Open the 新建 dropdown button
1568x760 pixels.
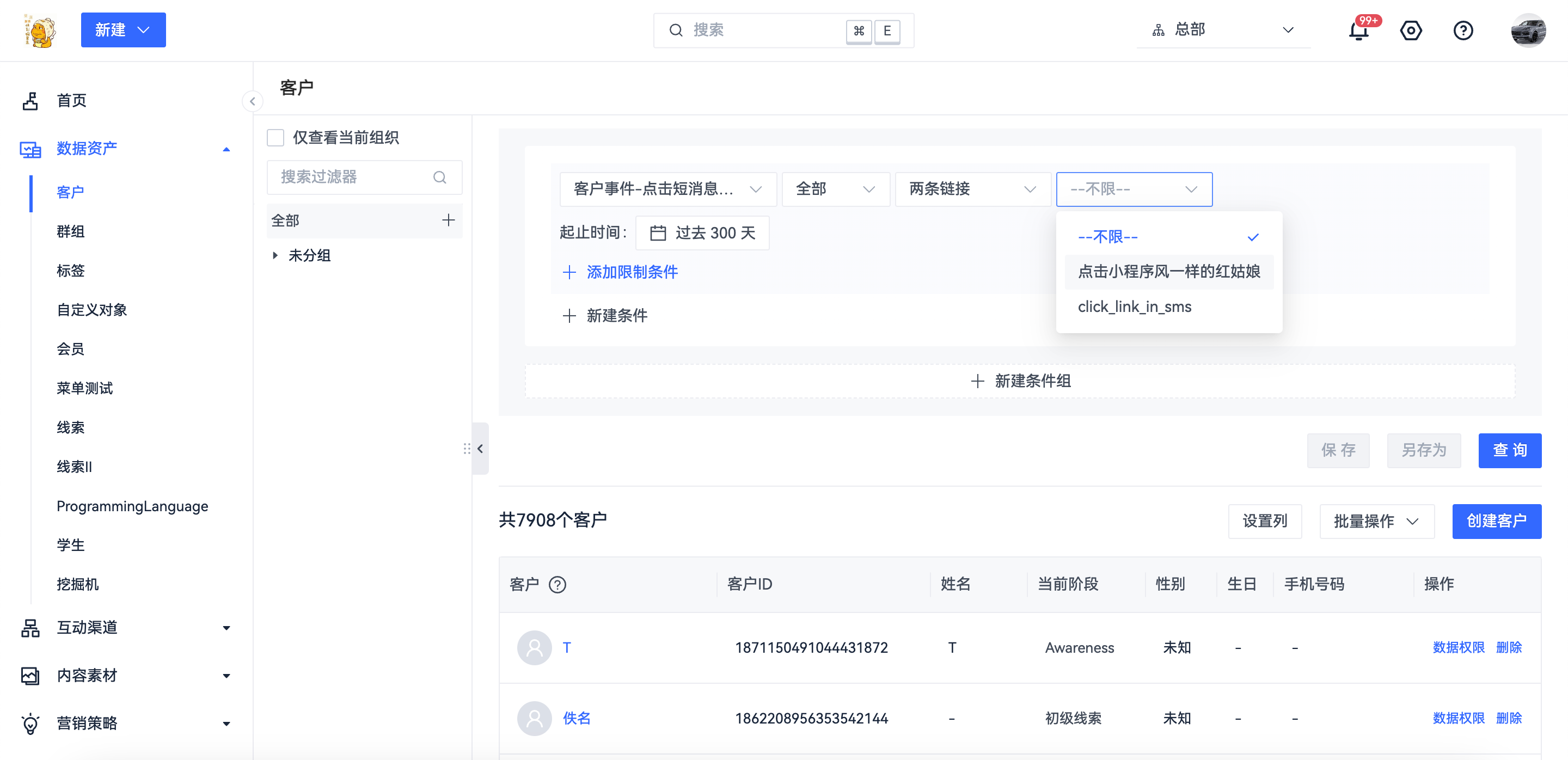[x=123, y=30]
